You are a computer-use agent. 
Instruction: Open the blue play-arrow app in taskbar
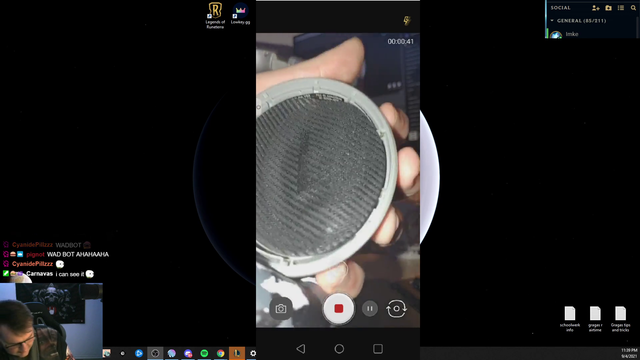139,353
